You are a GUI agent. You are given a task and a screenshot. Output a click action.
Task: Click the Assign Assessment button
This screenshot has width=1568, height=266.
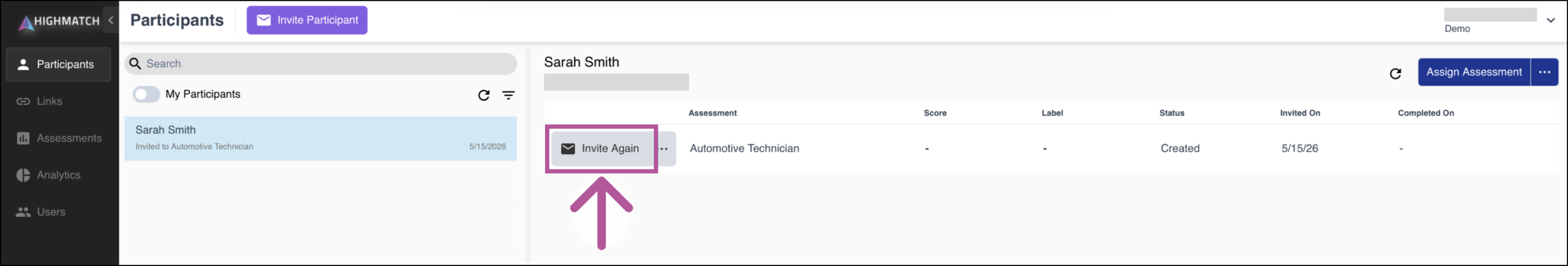coord(1474,72)
